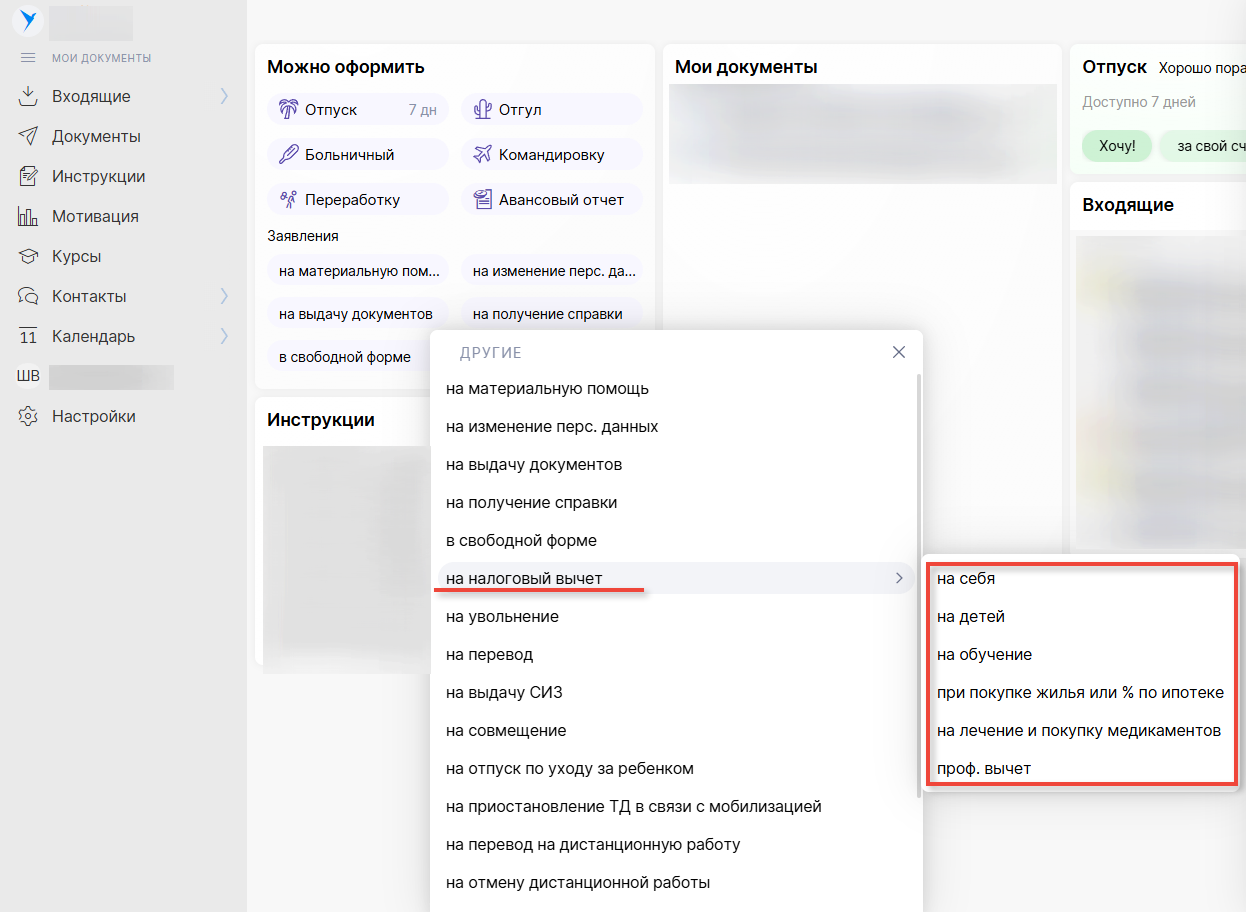Choose 'на лечение и покупку медикаментов'

[1078, 731]
